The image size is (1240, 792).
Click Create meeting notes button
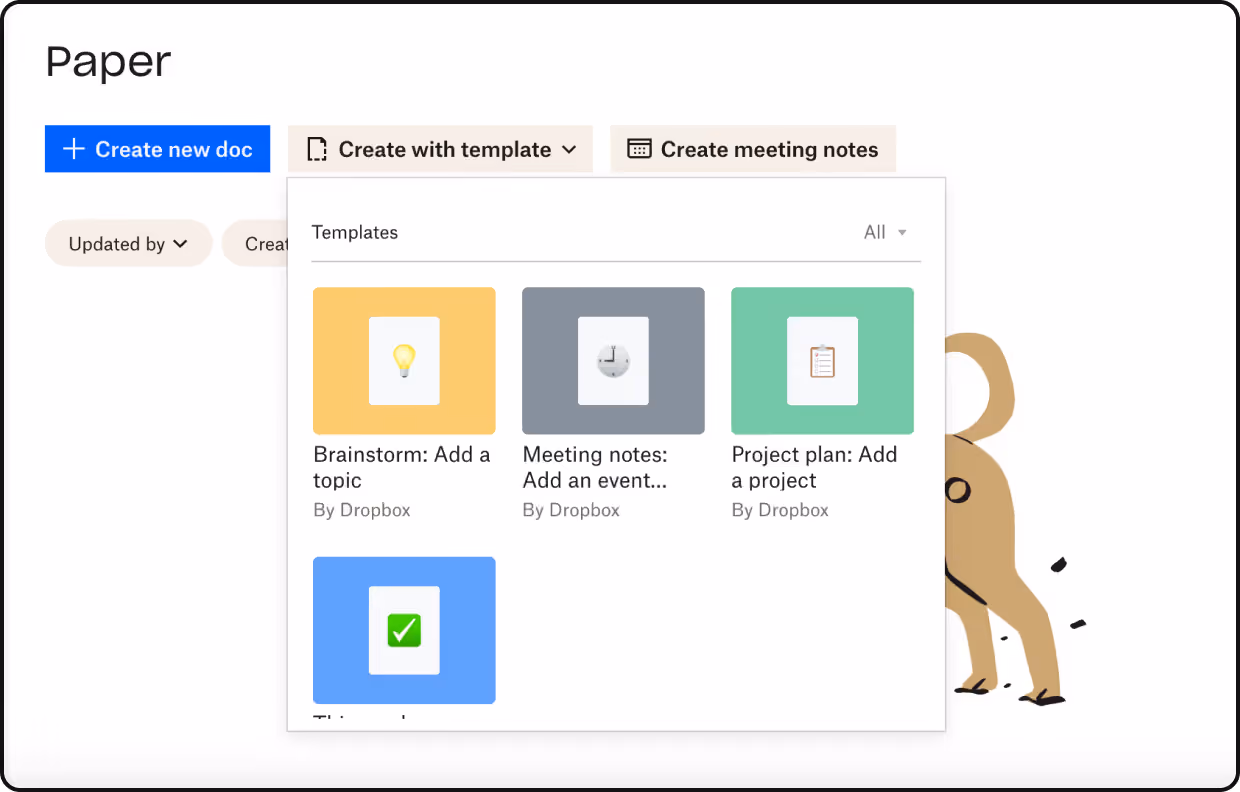pos(753,149)
